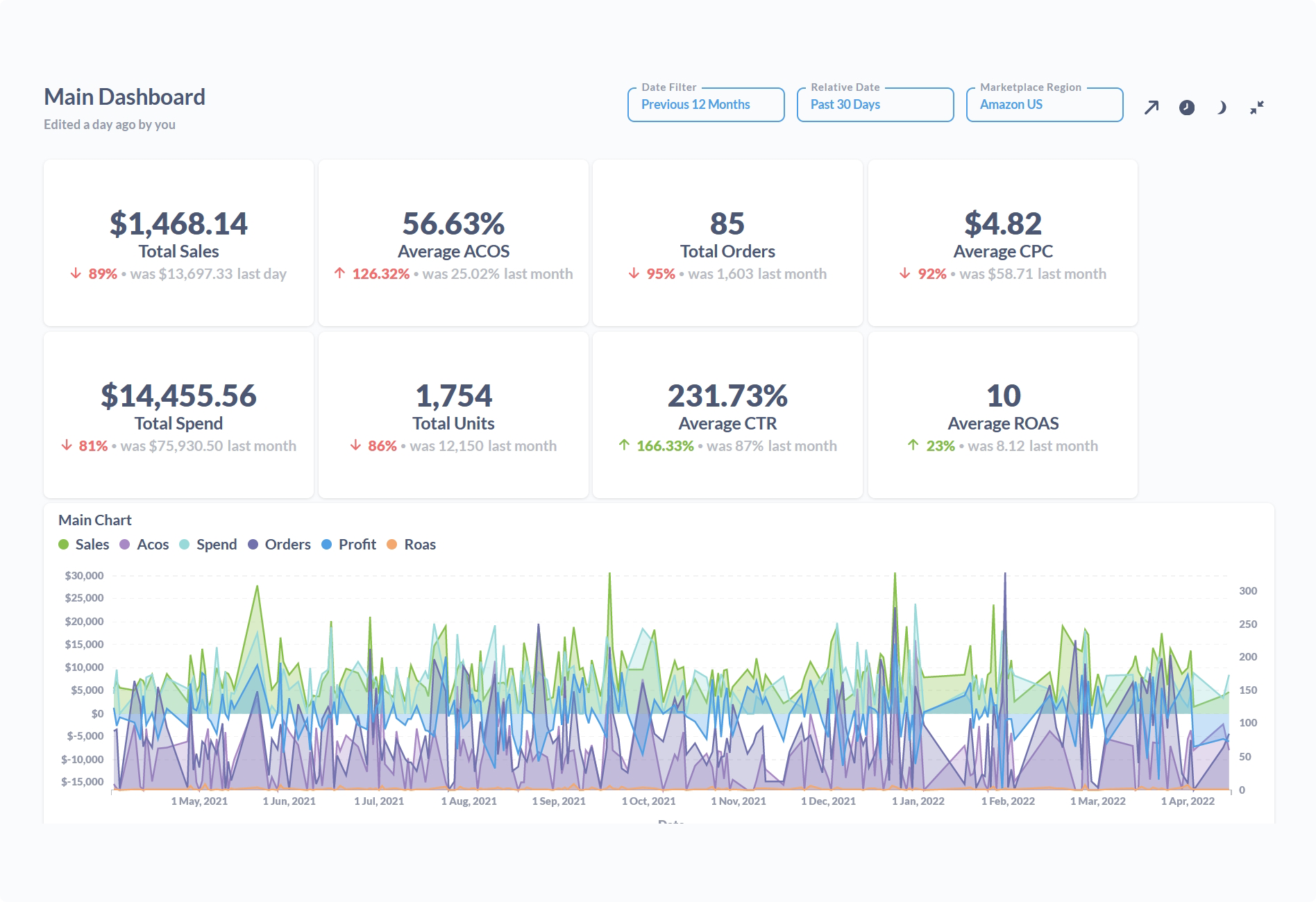
Task: Open the Marketplace Region filter
Action: 1045,104
